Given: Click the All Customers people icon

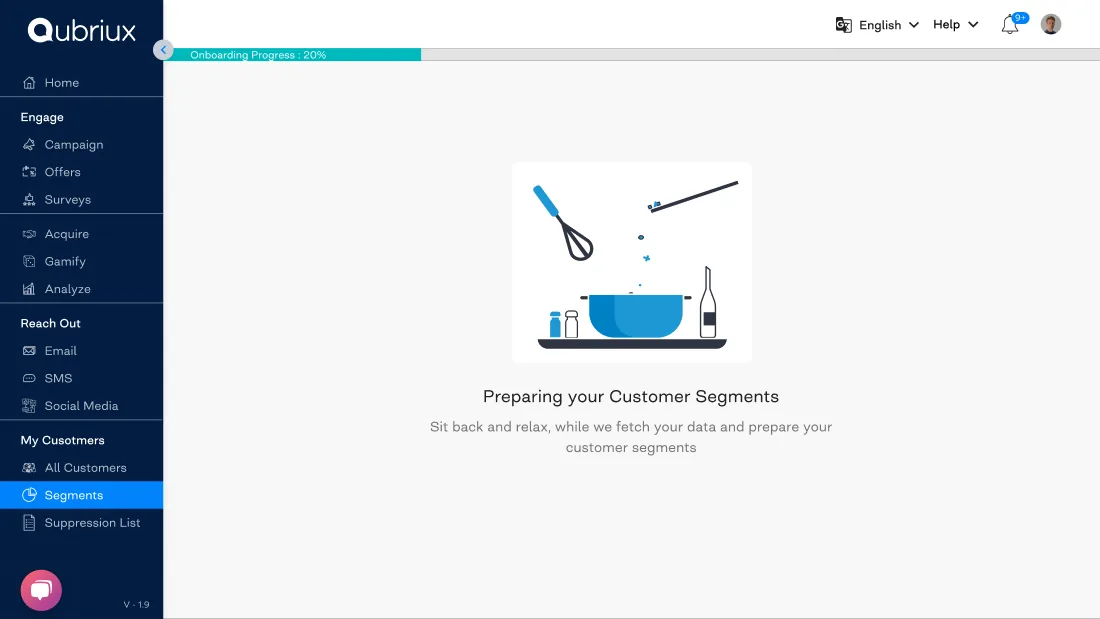Looking at the screenshot, I should click(x=29, y=467).
